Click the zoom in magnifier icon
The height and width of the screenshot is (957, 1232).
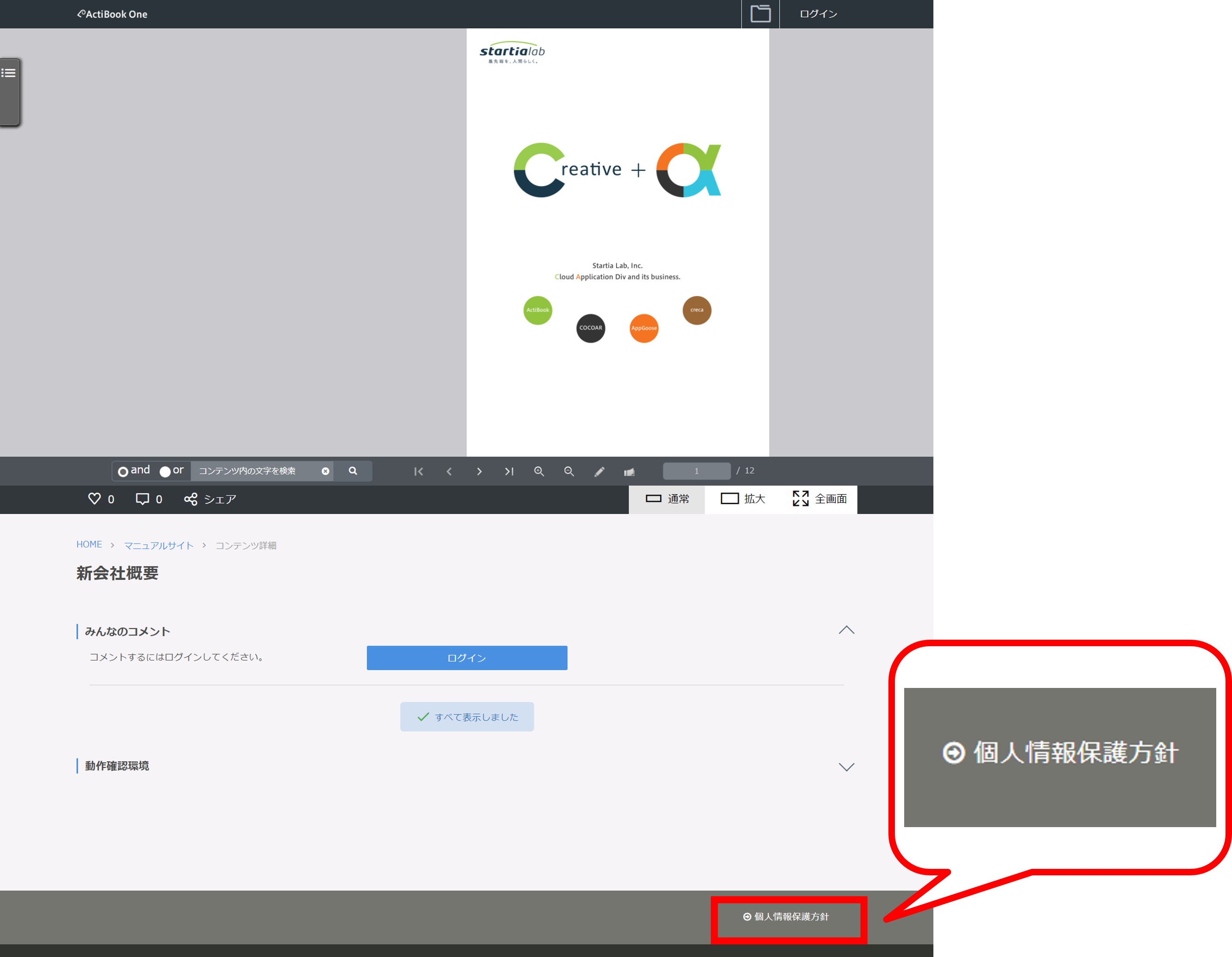539,471
